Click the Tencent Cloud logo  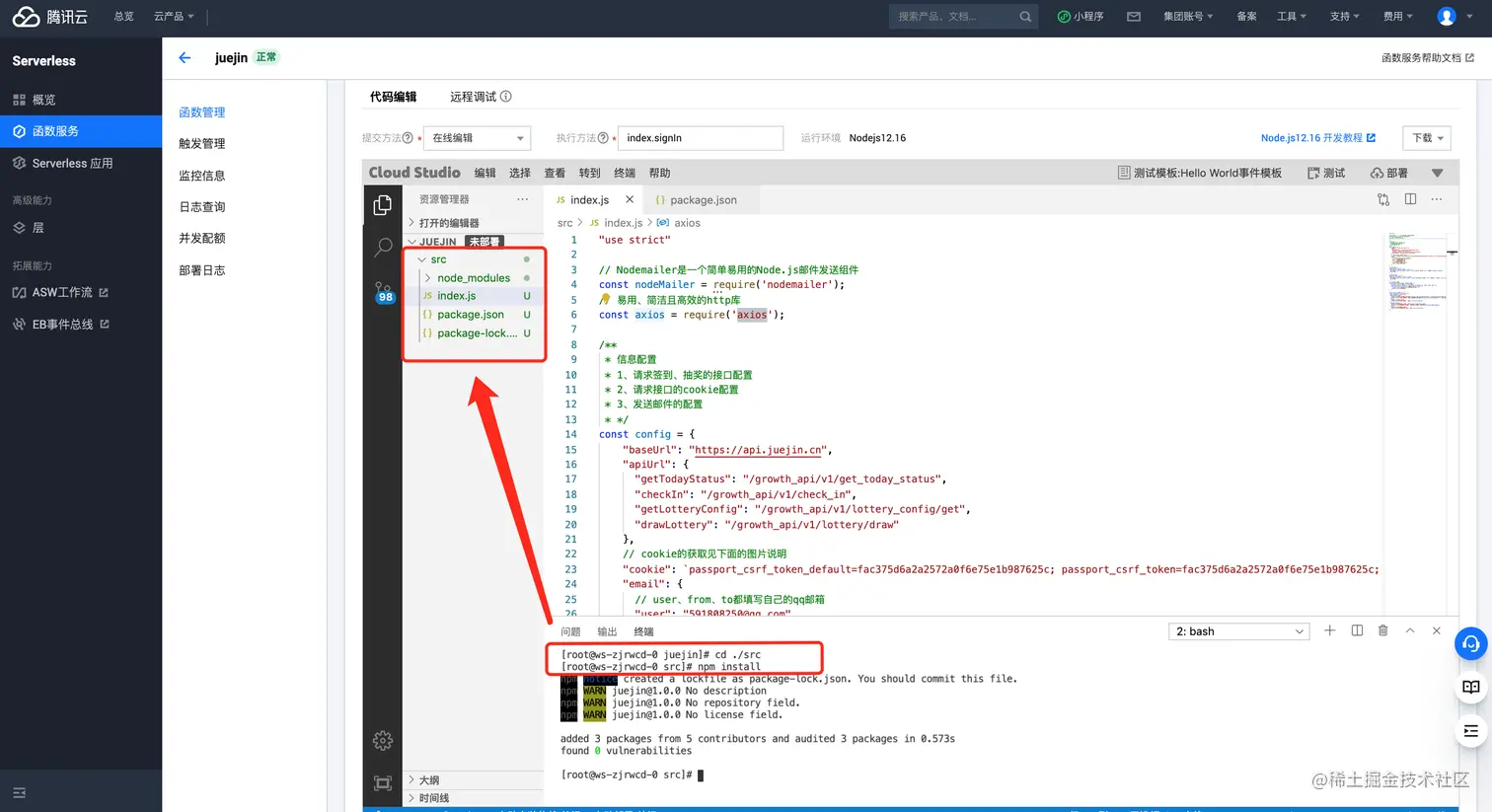50,17
